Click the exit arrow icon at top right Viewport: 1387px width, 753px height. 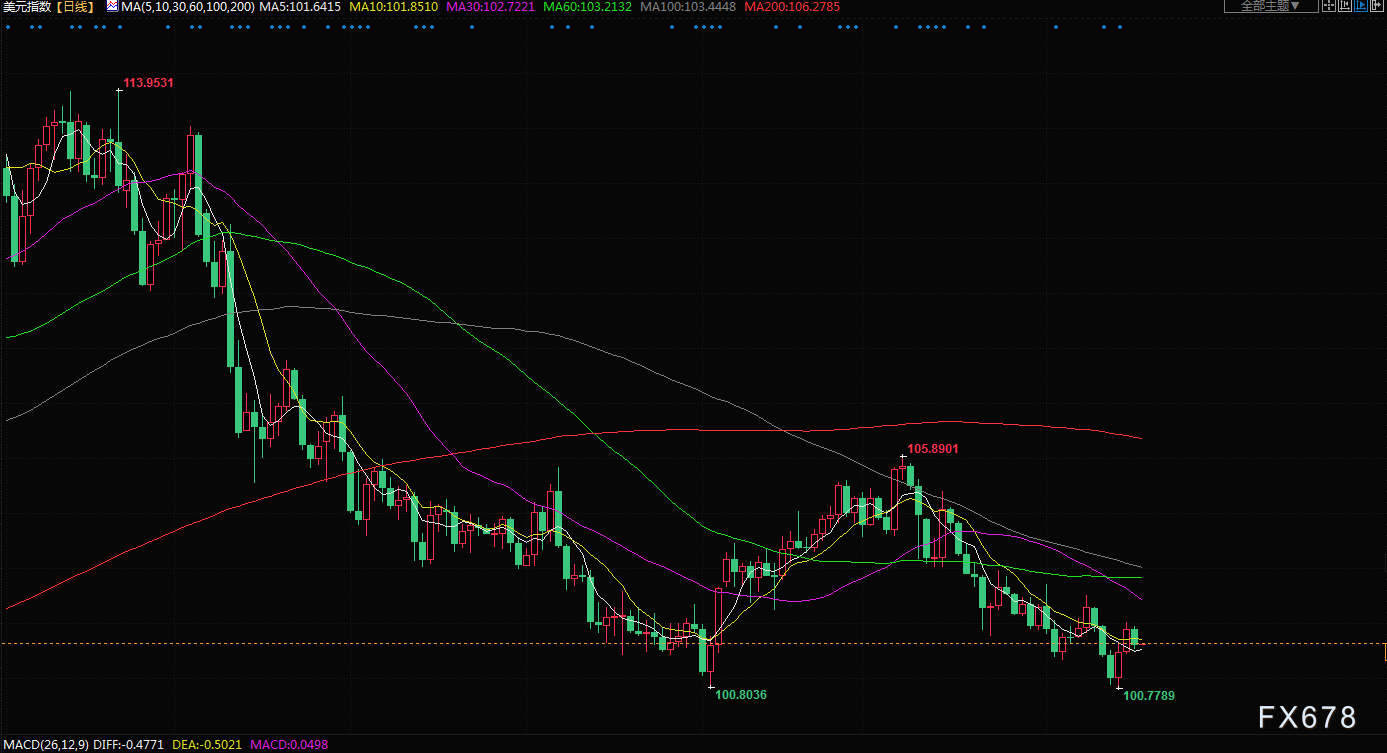click(x=1379, y=6)
